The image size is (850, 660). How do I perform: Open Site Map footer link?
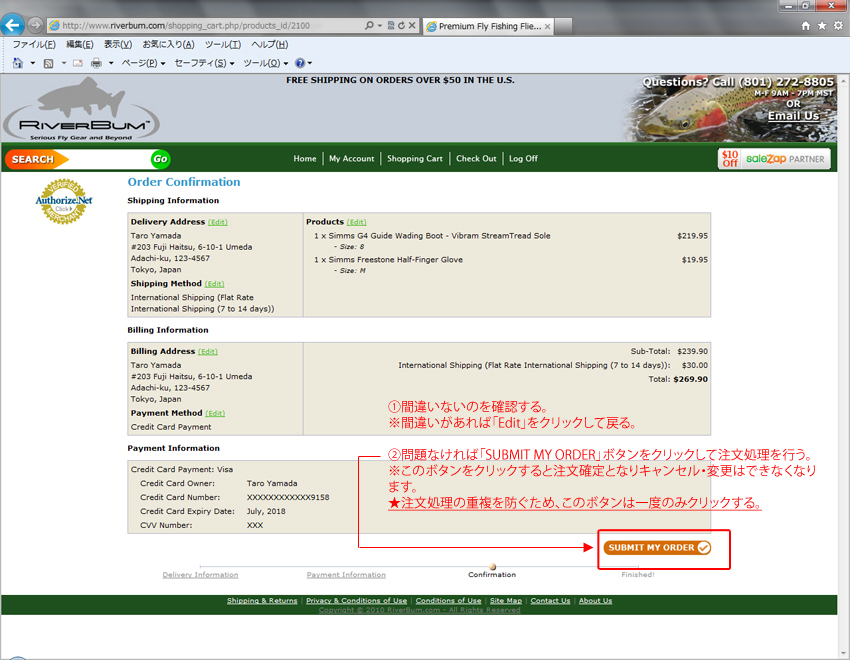506,600
